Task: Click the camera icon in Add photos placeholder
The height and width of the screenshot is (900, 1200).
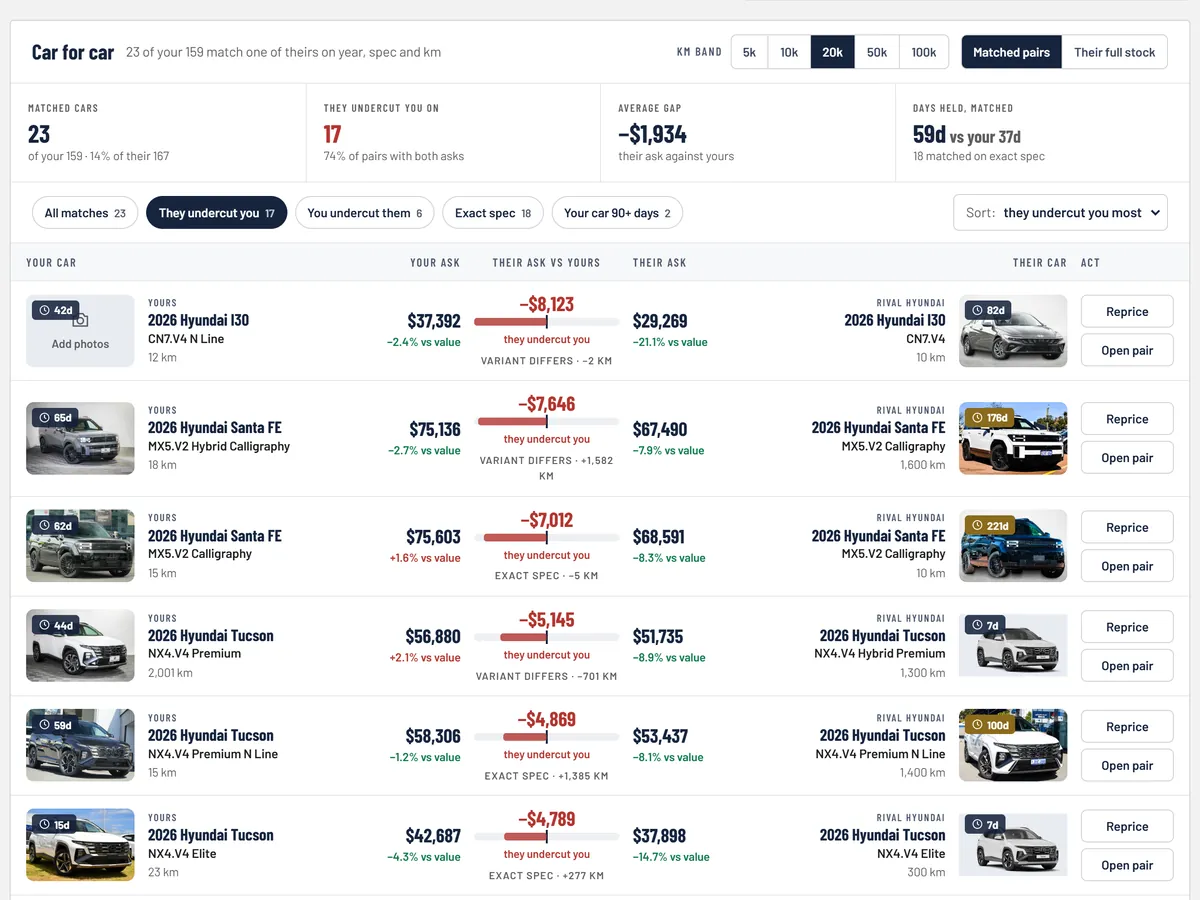Action: tap(81, 321)
